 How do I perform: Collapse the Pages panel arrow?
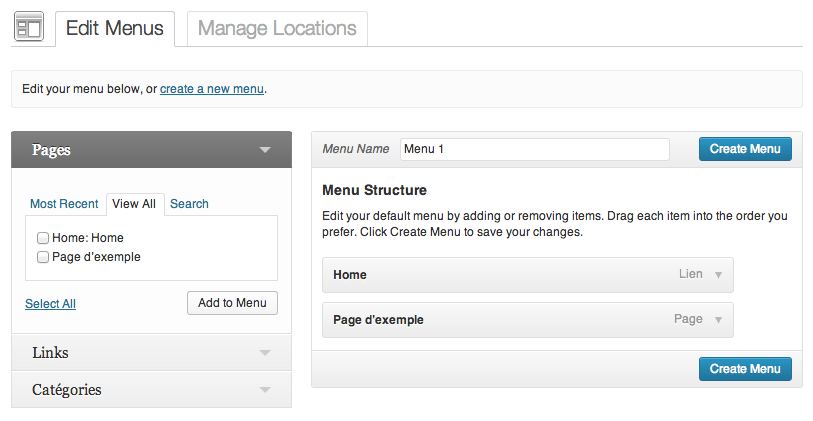265,150
